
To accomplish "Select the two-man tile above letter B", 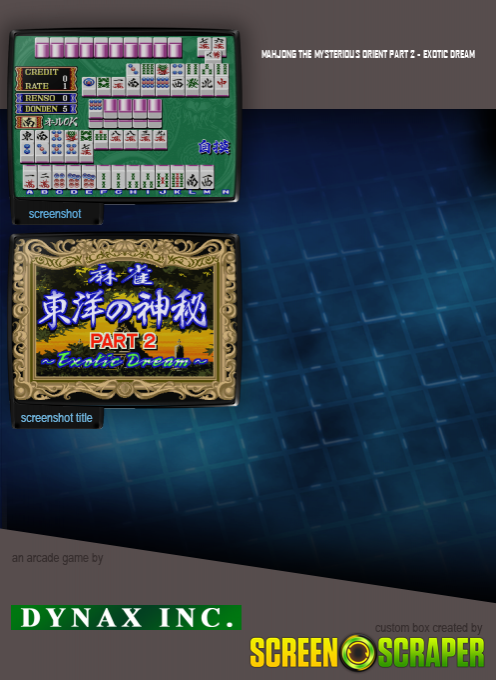I will pos(45,177).
